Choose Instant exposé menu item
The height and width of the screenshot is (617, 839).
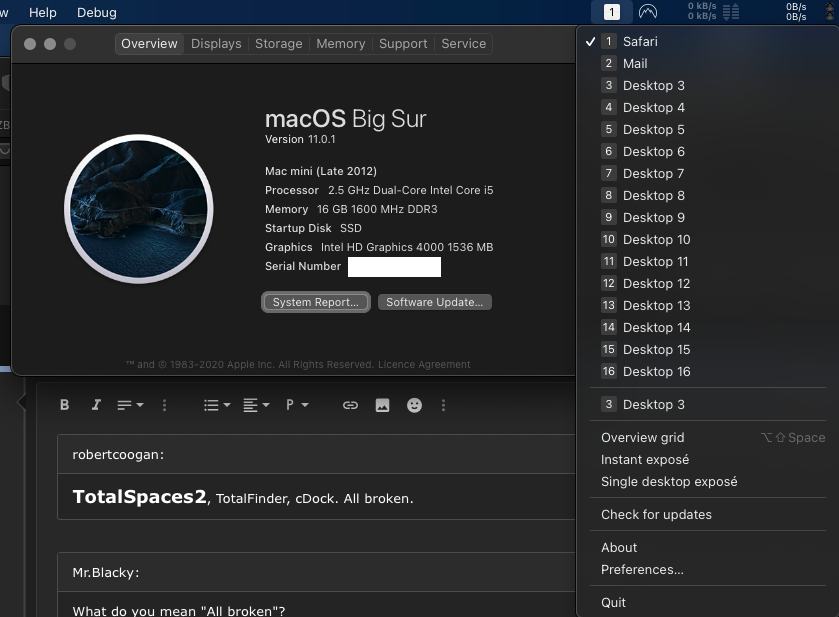click(x=707, y=460)
